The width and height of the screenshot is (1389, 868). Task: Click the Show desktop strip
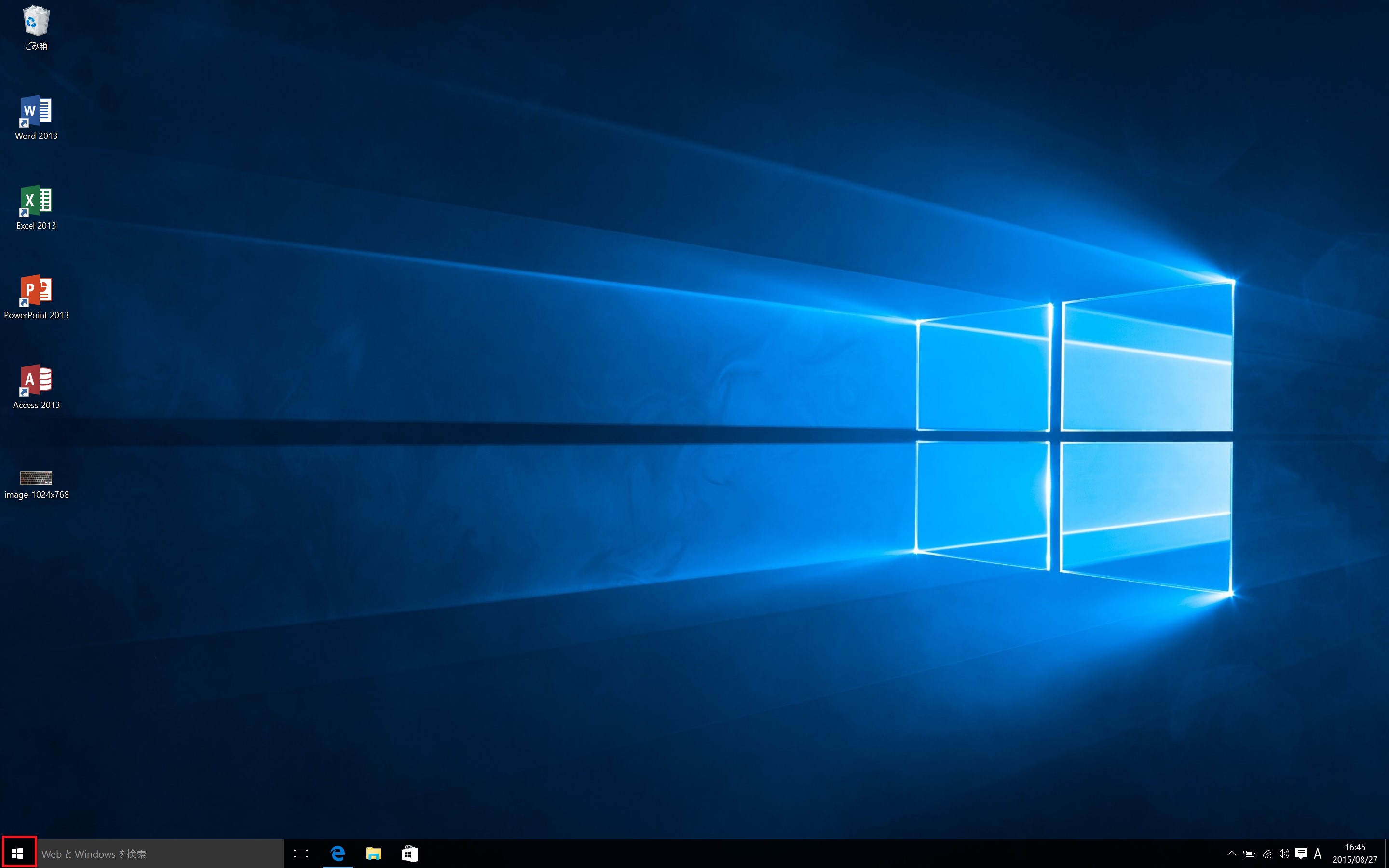tap(1386, 854)
